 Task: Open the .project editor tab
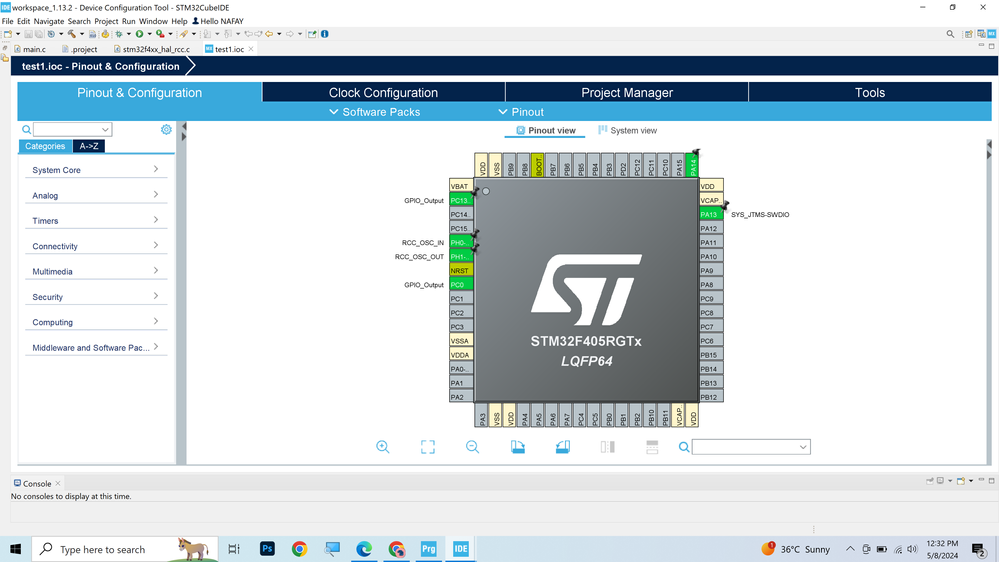point(80,49)
